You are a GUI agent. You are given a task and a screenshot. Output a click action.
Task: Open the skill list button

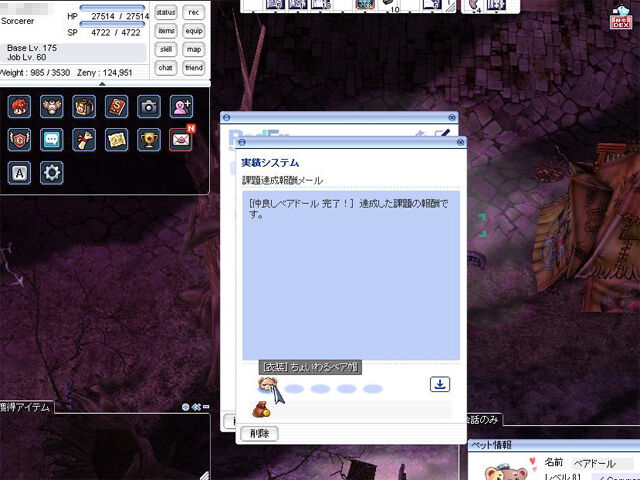166,49
